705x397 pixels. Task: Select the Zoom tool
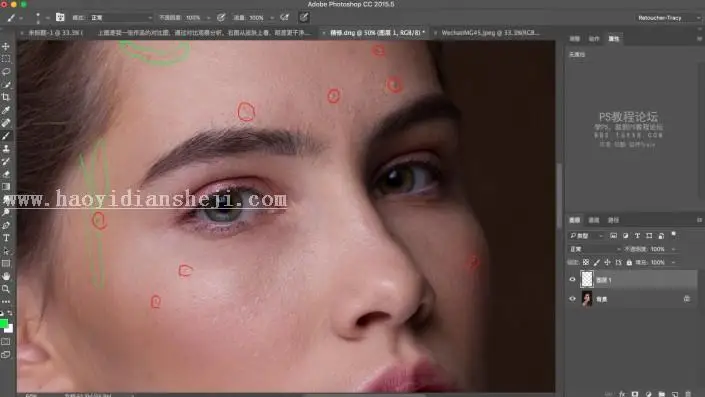click(x=6, y=289)
